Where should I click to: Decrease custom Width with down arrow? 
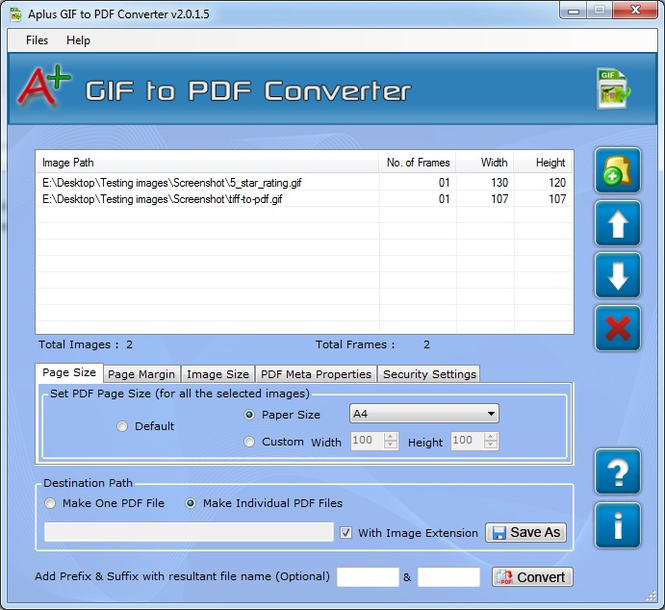point(390,445)
